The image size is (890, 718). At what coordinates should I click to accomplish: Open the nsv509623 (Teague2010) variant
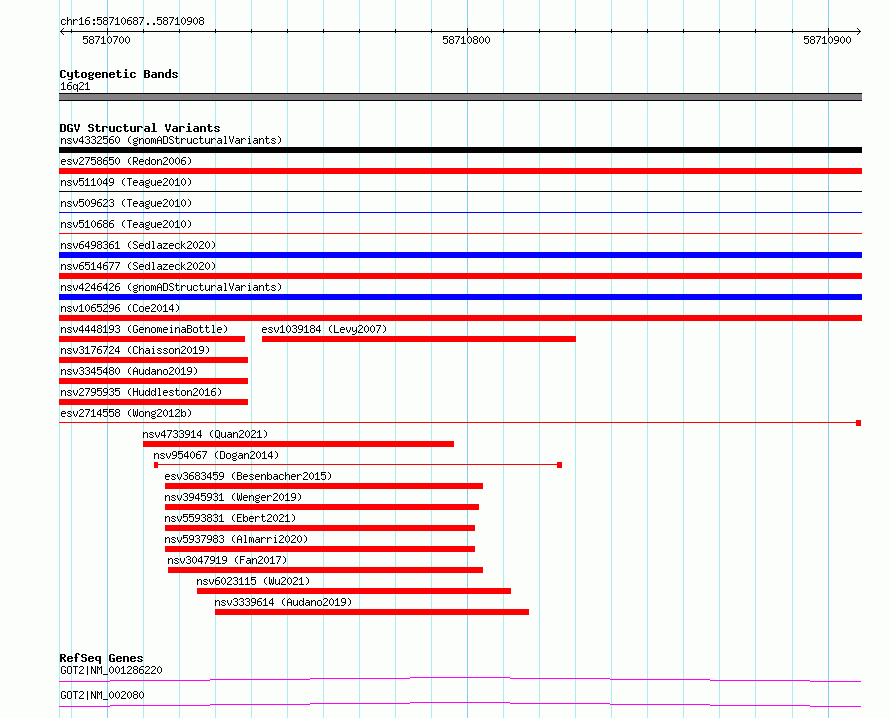(x=126, y=203)
